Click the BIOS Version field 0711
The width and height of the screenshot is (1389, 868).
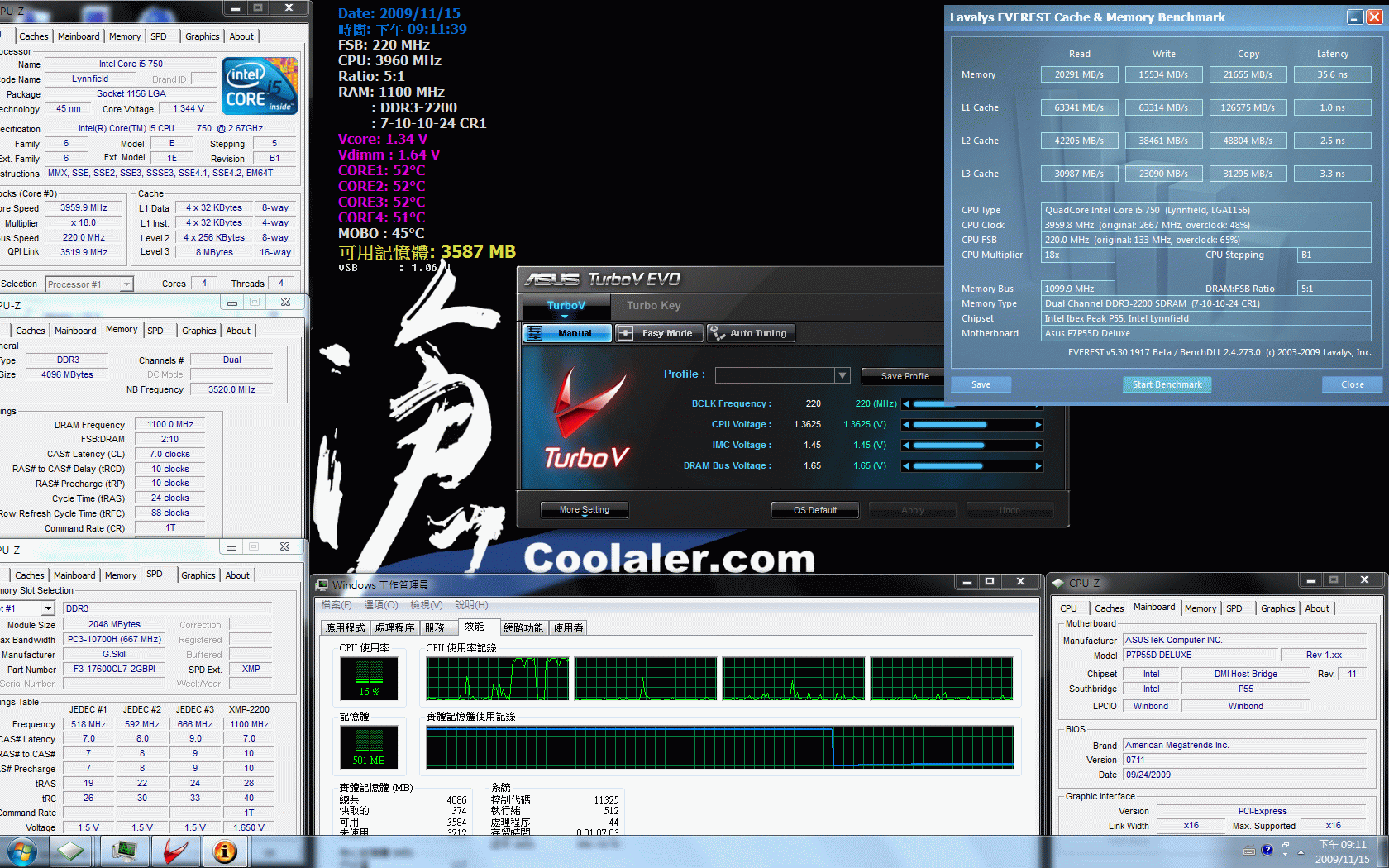point(1244,760)
